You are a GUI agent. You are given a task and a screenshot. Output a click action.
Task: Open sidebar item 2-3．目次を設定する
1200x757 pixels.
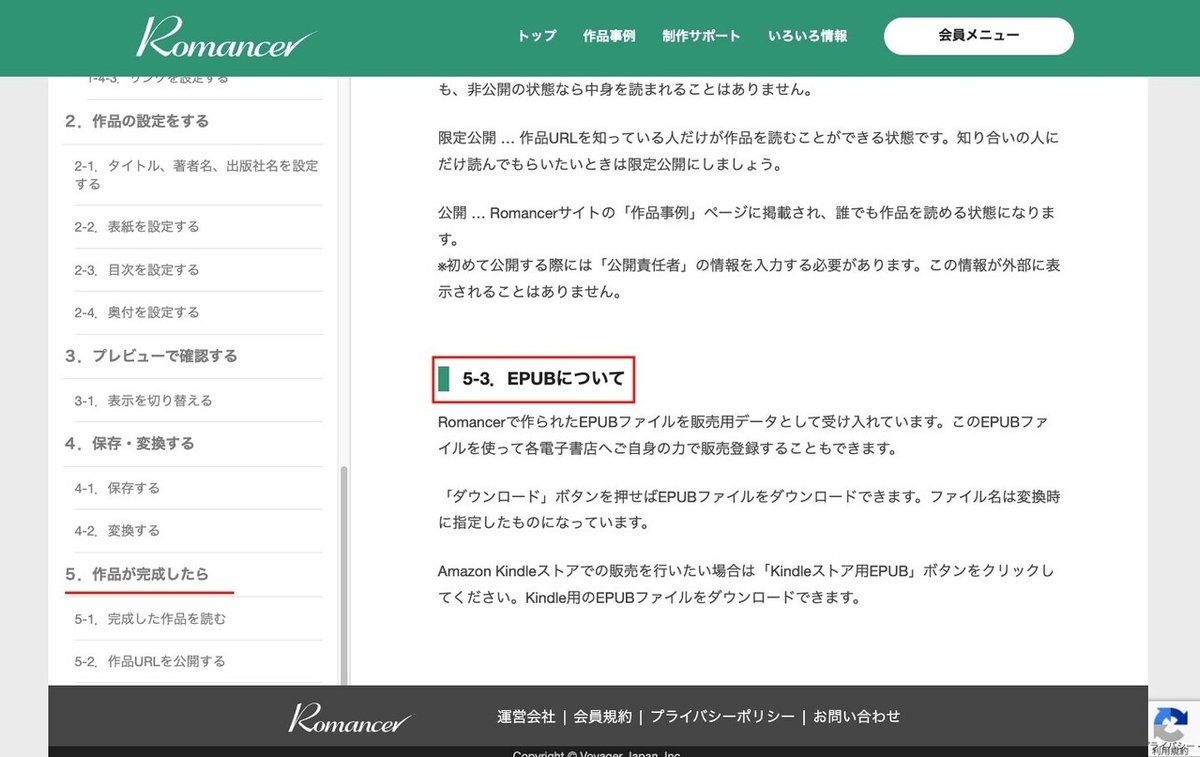[137, 270]
